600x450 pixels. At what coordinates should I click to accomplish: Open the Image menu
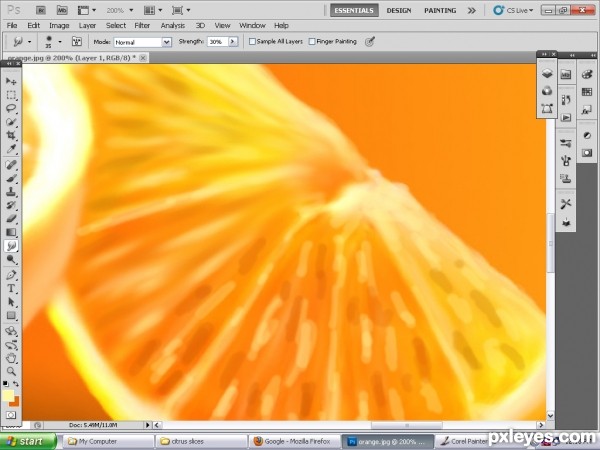pos(59,26)
